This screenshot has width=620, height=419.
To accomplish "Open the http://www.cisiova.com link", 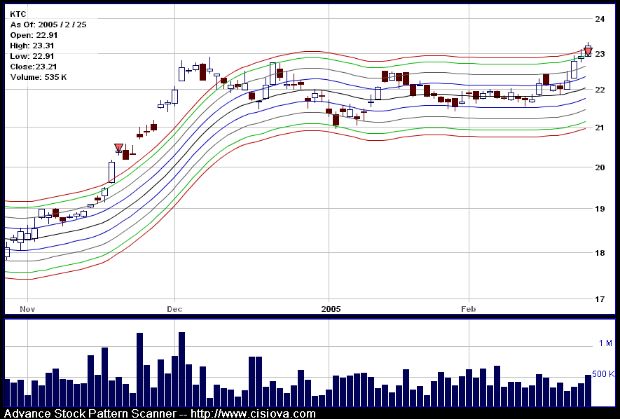I will pyautogui.click(x=253, y=414).
